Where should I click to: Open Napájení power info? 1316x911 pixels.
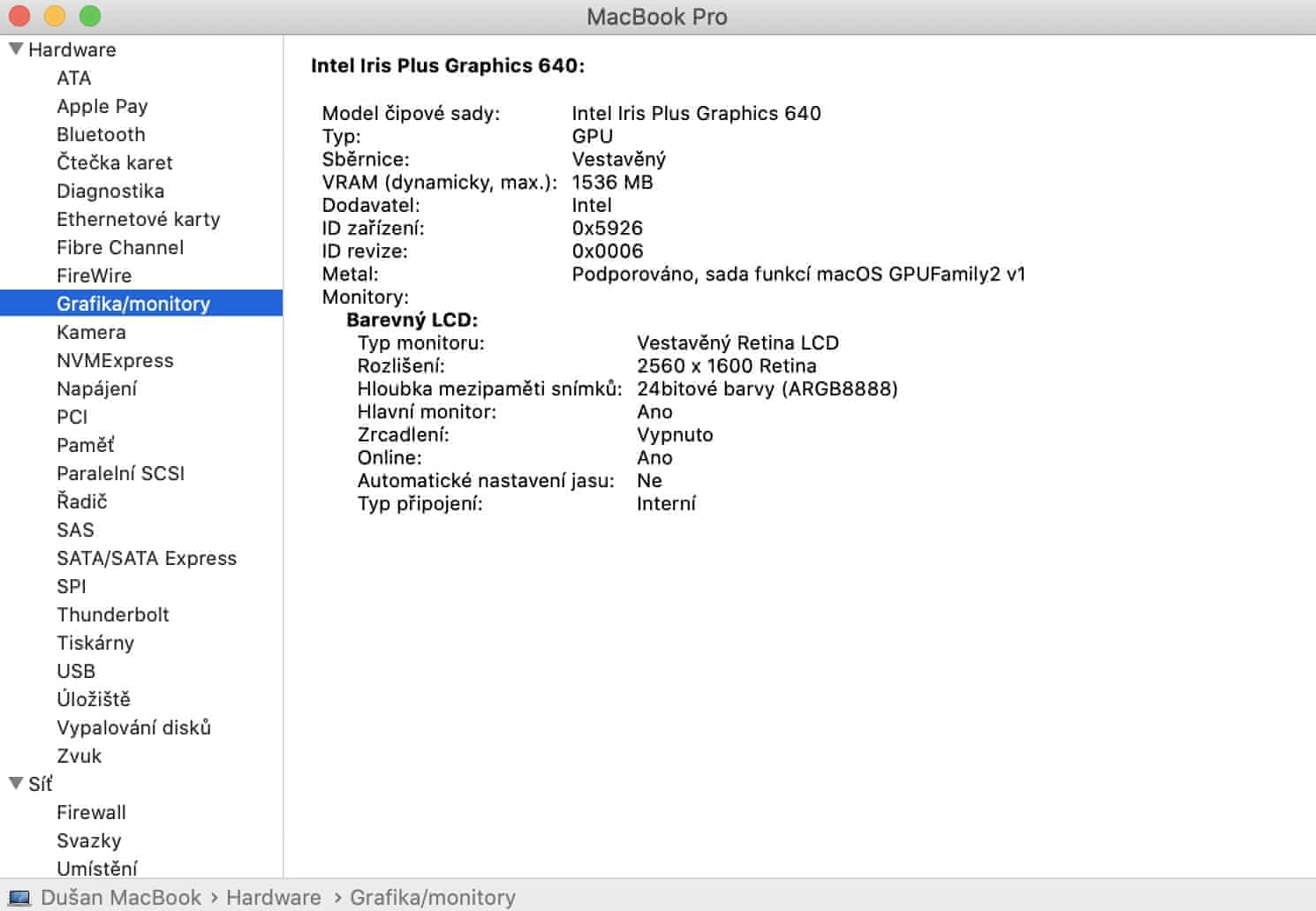(97, 388)
